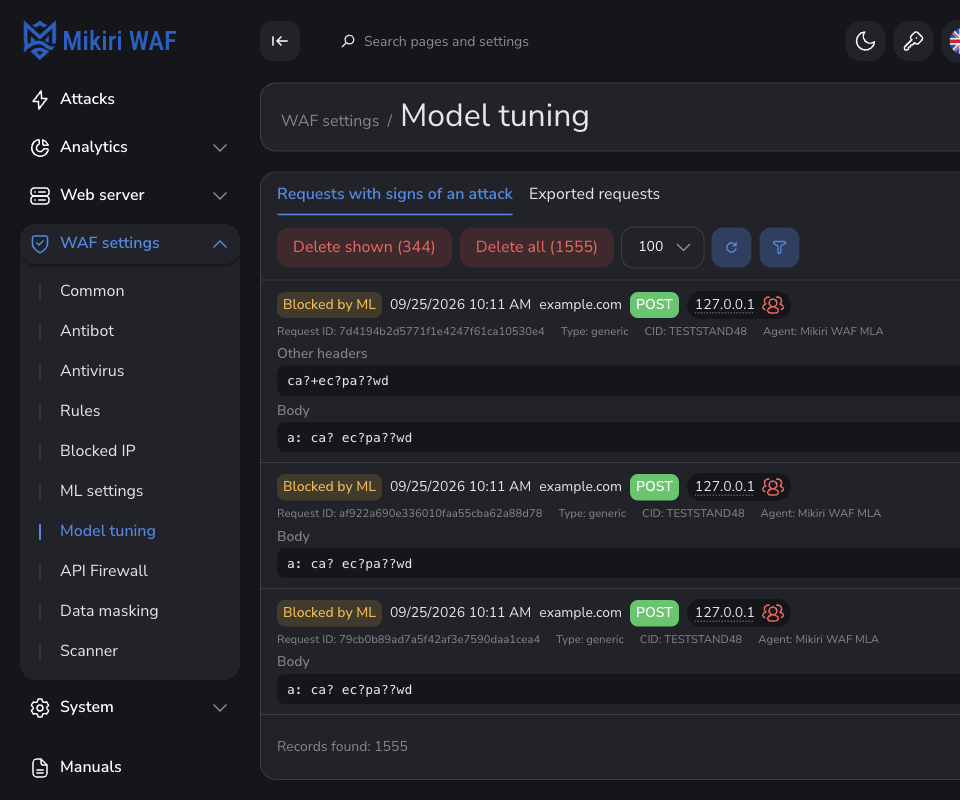Image resolution: width=960 pixels, height=800 pixels.
Task: Open API Firewall page
Action: click(104, 571)
